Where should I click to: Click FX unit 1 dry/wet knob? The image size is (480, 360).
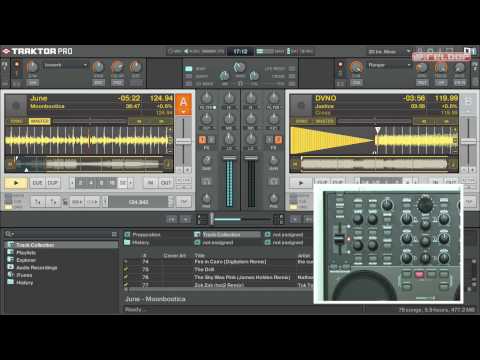(32, 67)
